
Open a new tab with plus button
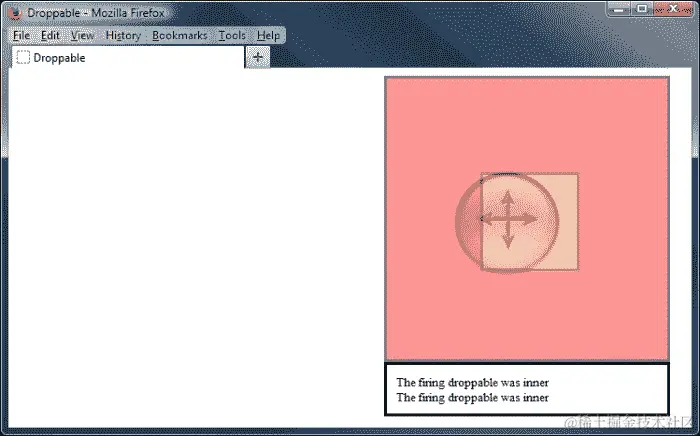point(258,57)
